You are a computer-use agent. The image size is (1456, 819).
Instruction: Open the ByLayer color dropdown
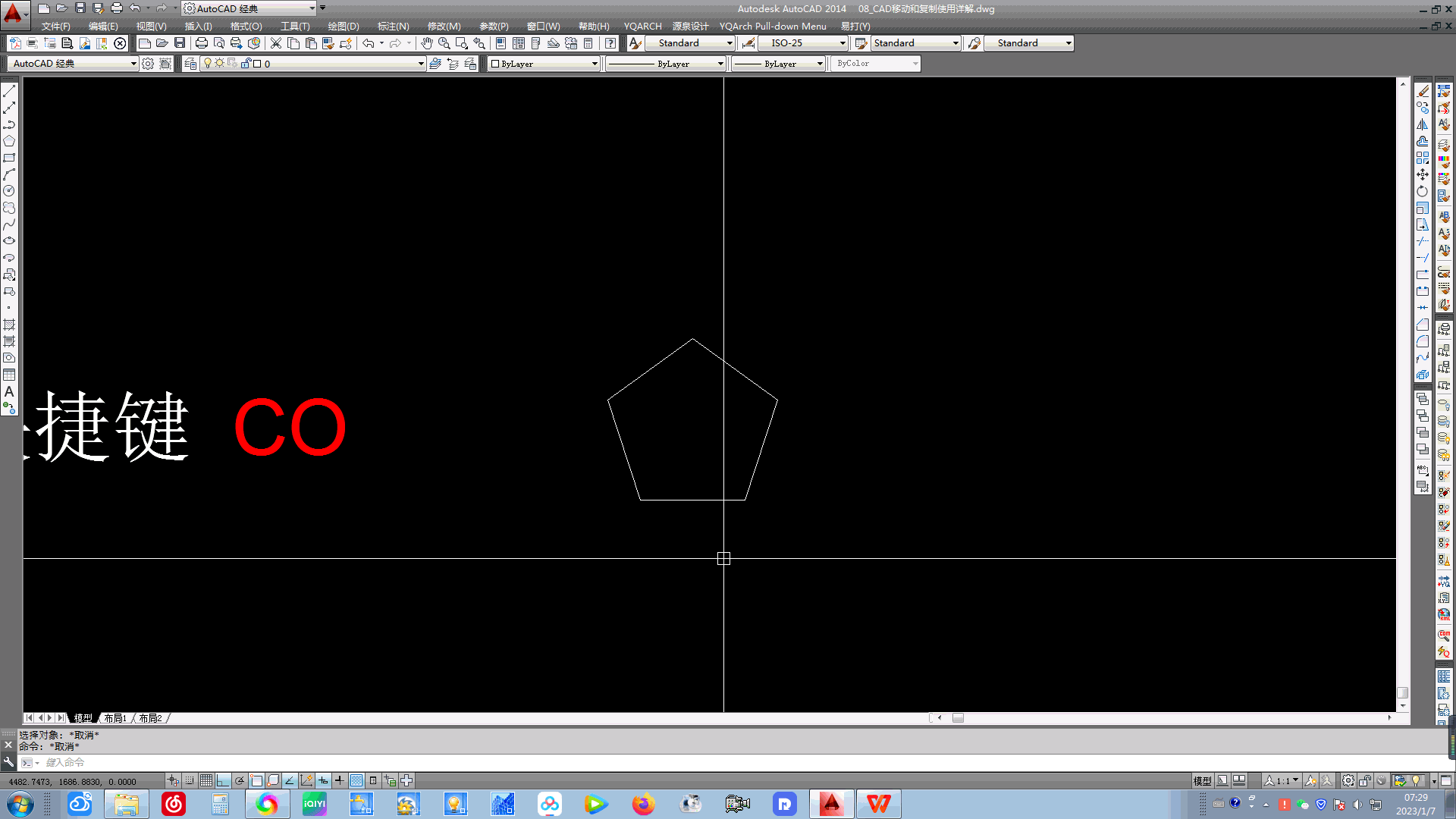(x=544, y=64)
